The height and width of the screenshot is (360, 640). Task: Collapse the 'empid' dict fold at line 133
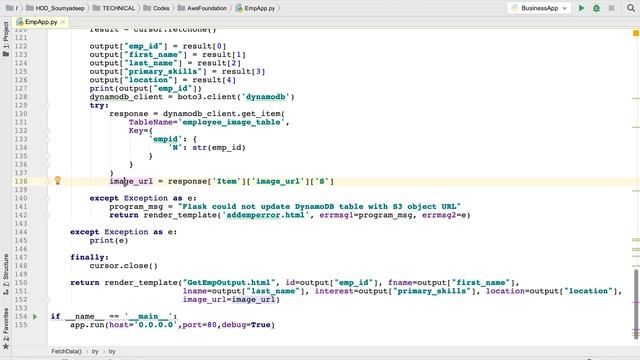(47, 140)
